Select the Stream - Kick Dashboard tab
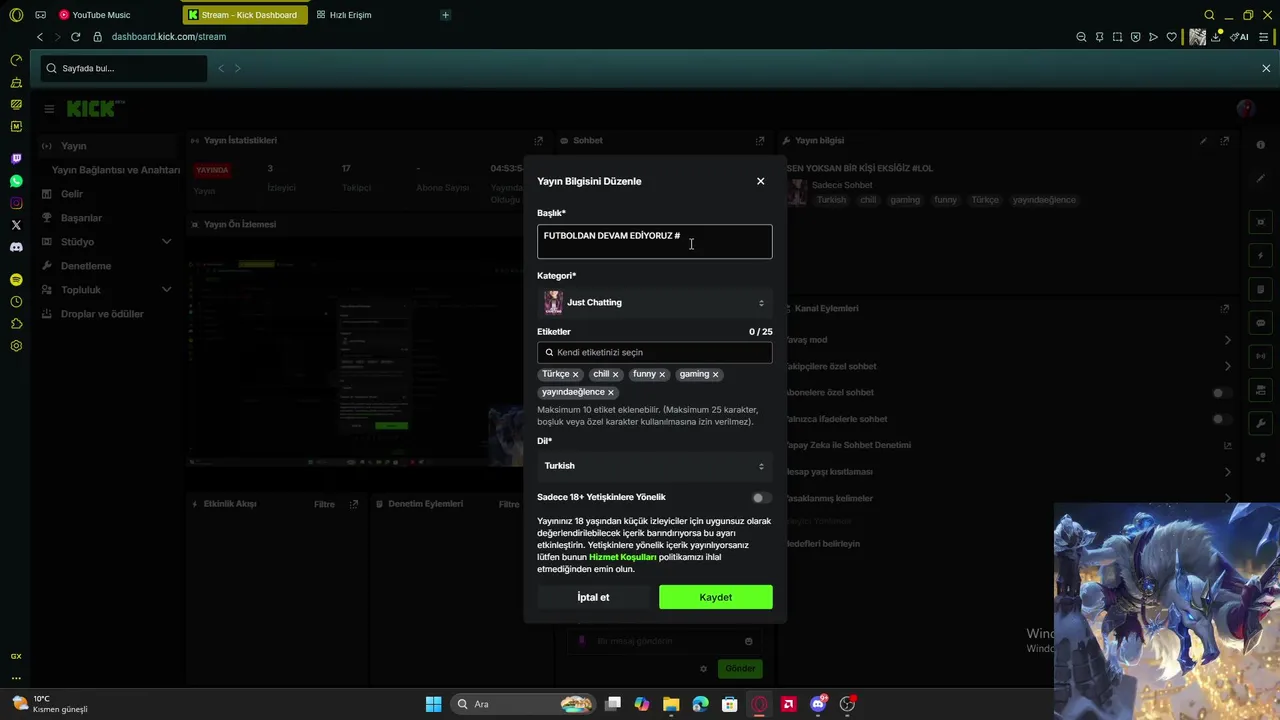This screenshot has width=1280, height=720. coord(246,15)
